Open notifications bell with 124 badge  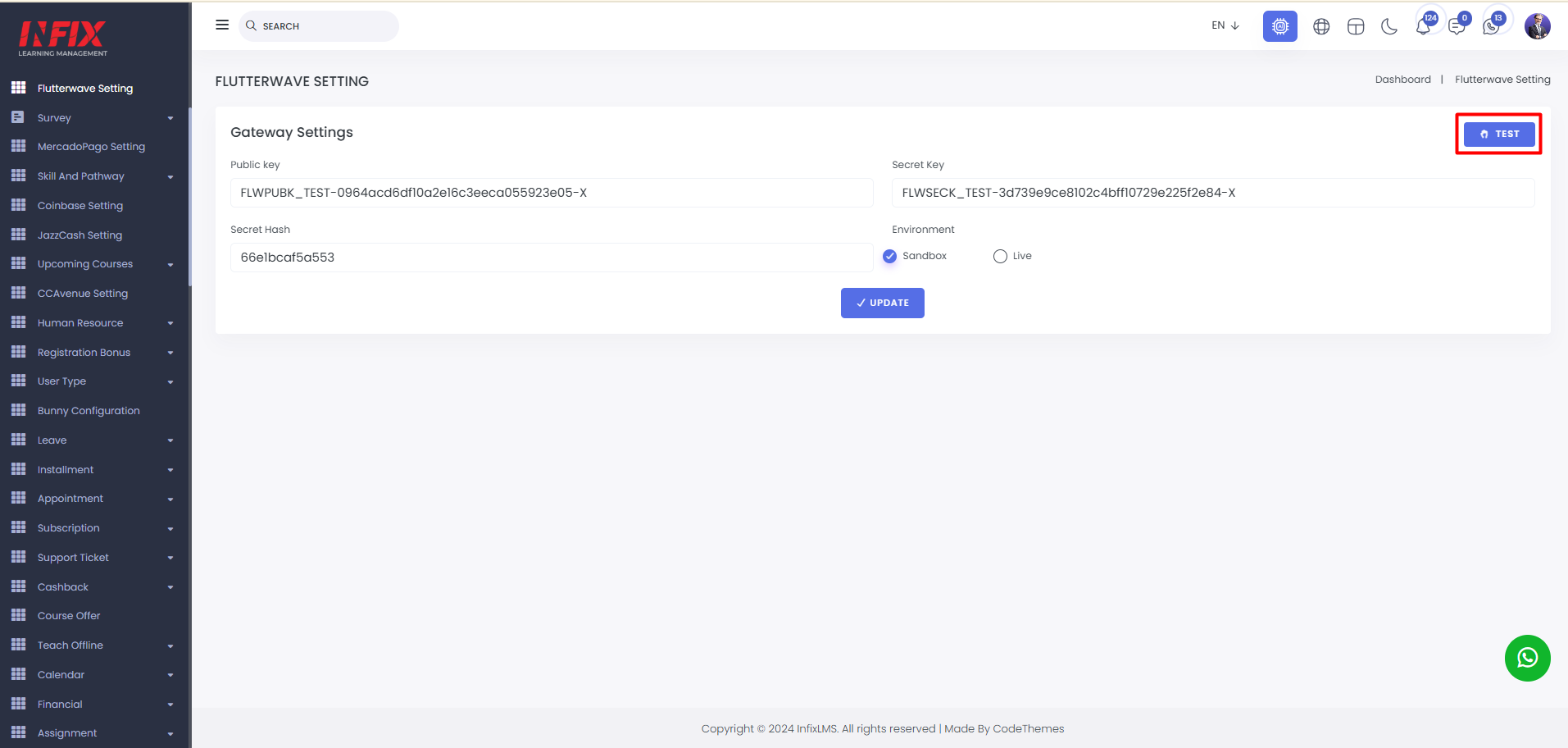tap(1424, 25)
